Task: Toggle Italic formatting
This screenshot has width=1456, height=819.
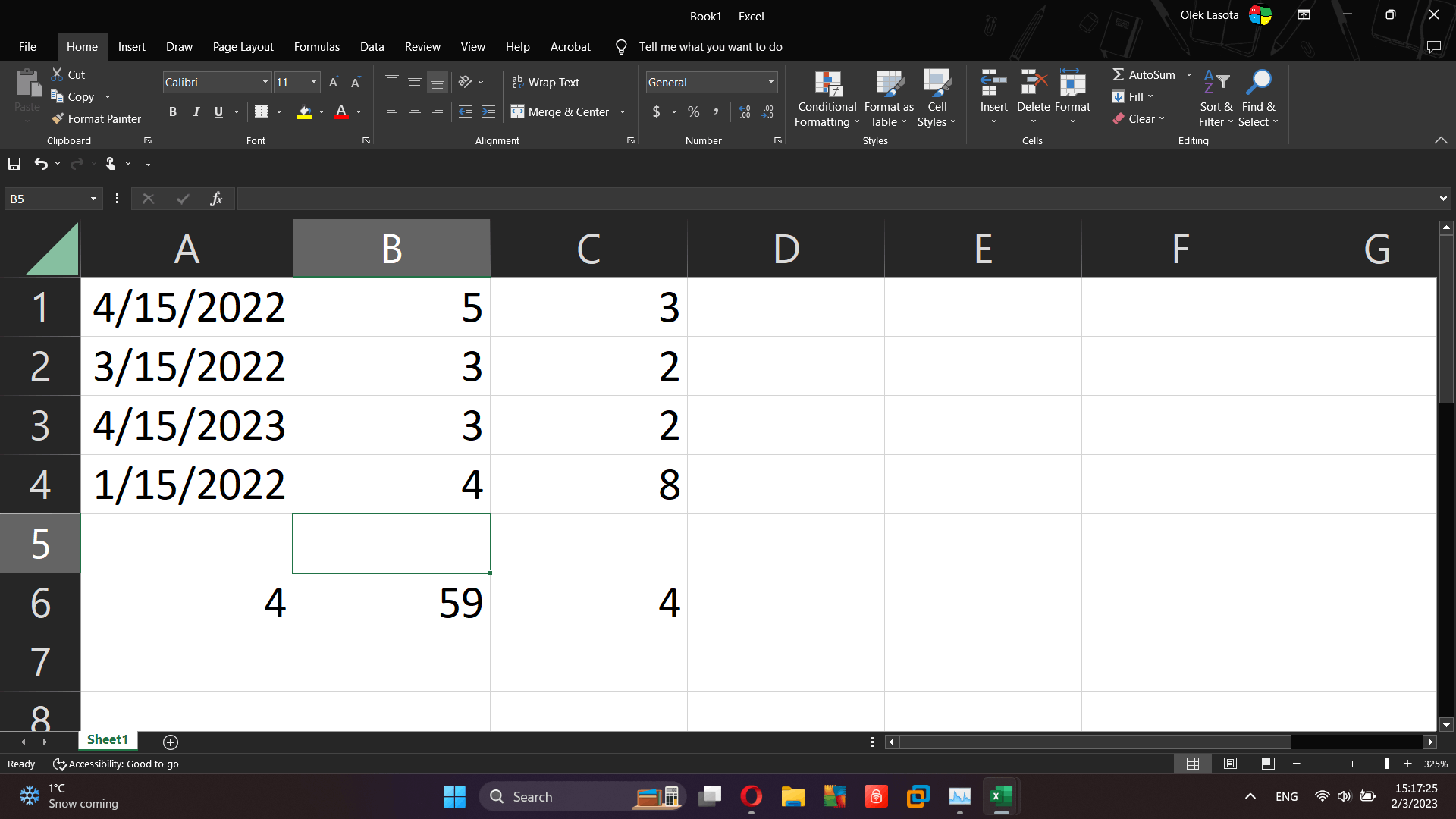Action: point(196,112)
